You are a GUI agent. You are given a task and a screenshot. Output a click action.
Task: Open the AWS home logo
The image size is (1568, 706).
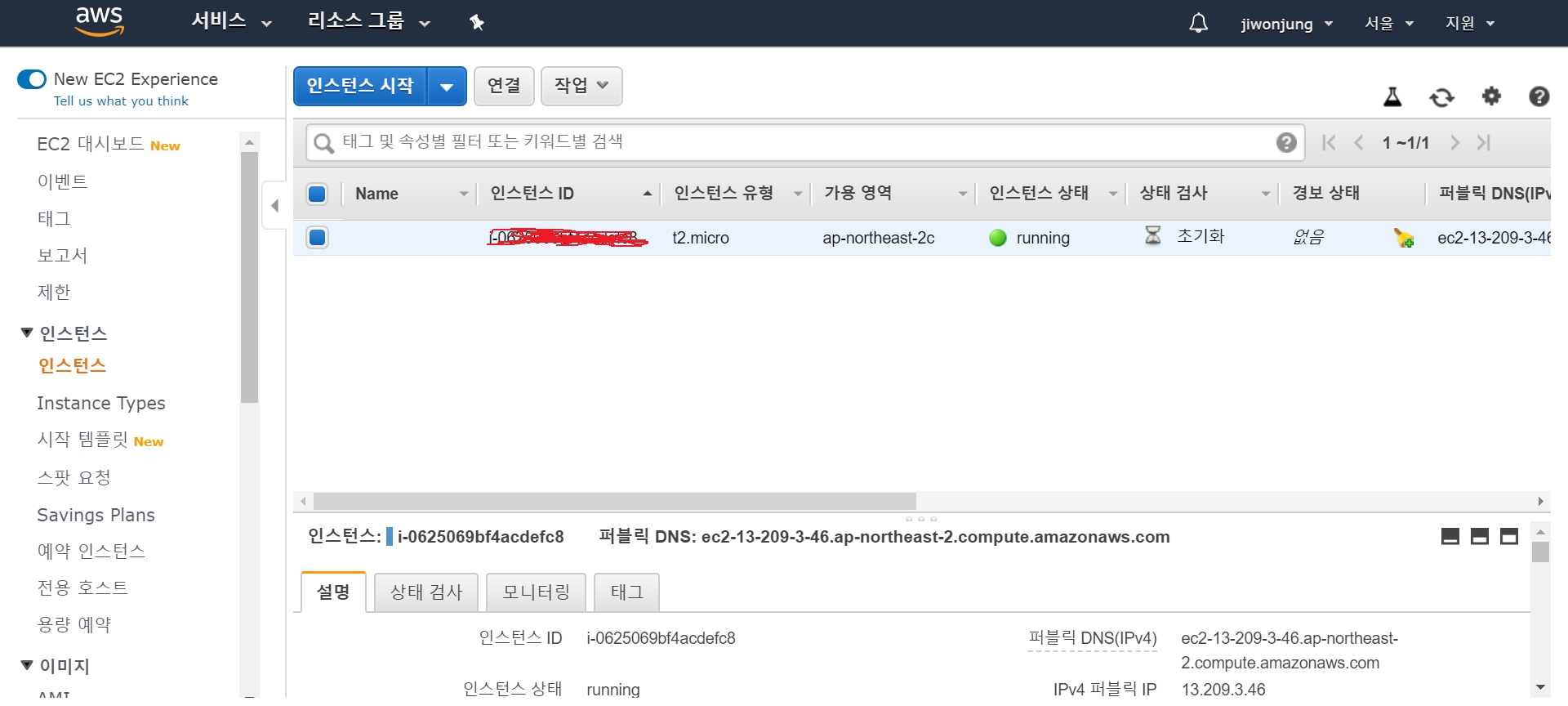point(99,22)
